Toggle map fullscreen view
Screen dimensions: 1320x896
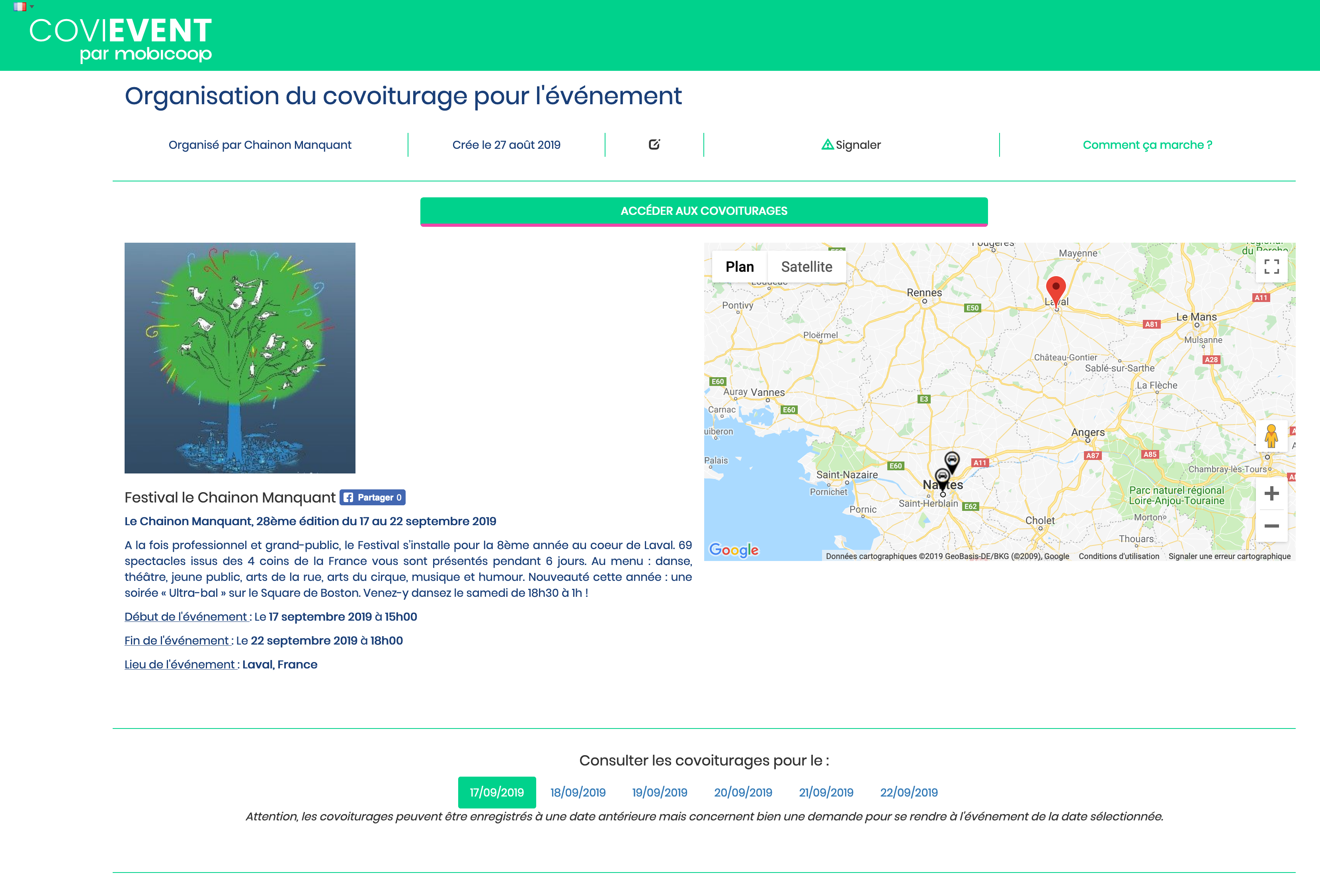(x=1272, y=266)
